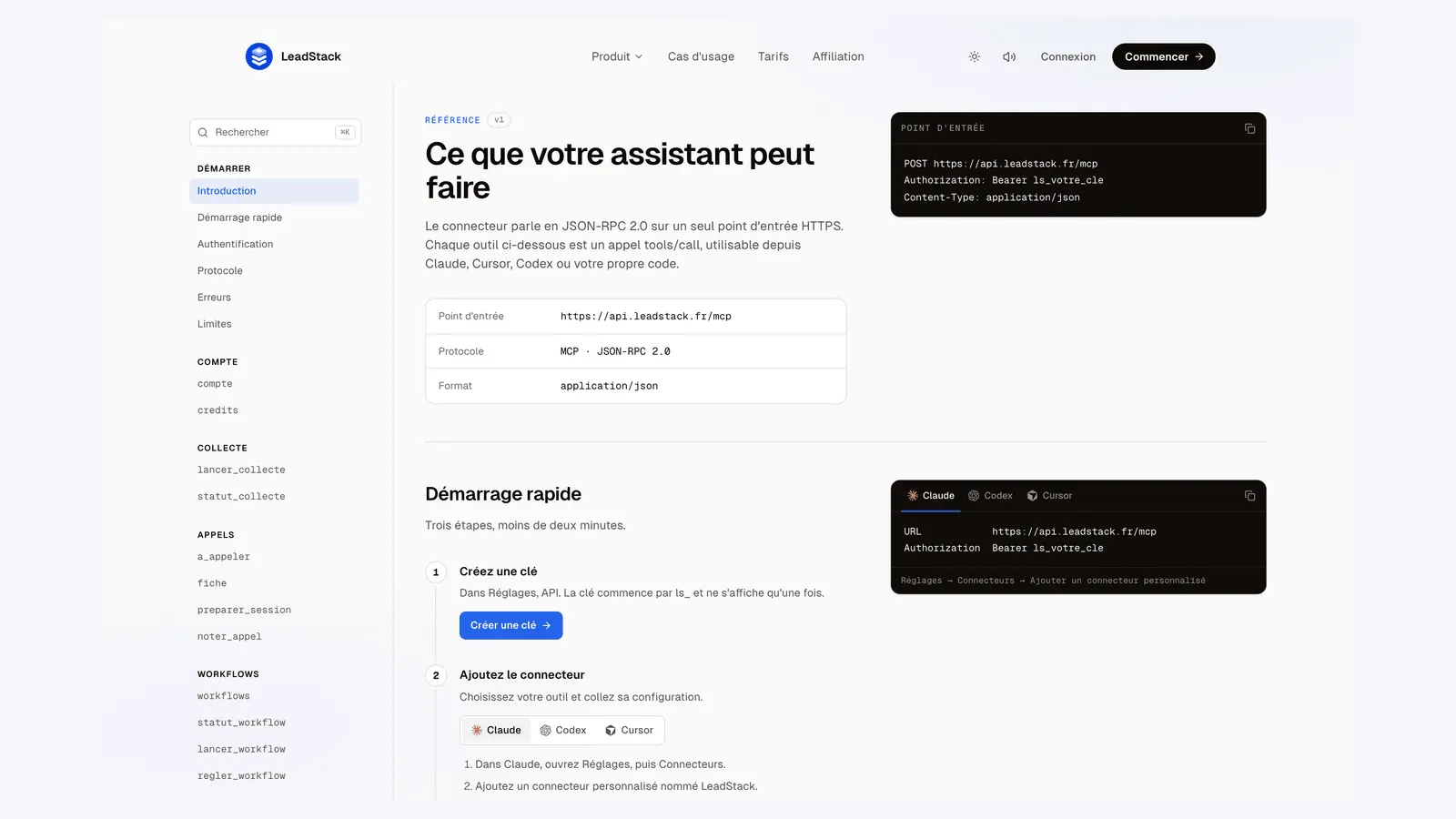Select the compte tool in sidebar
The image size is (1456, 819).
click(x=215, y=384)
